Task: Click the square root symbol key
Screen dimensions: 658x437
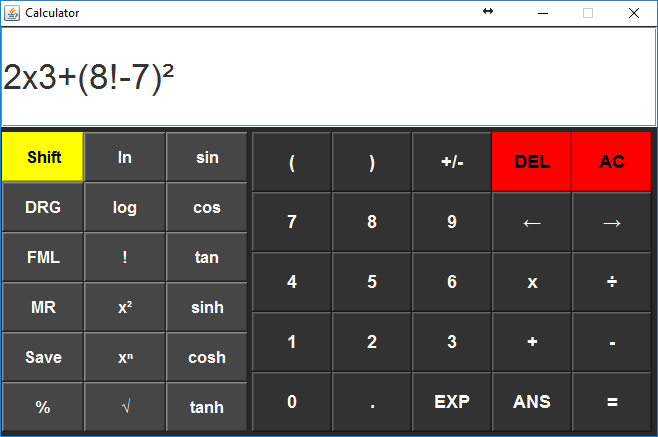Action: (125, 407)
